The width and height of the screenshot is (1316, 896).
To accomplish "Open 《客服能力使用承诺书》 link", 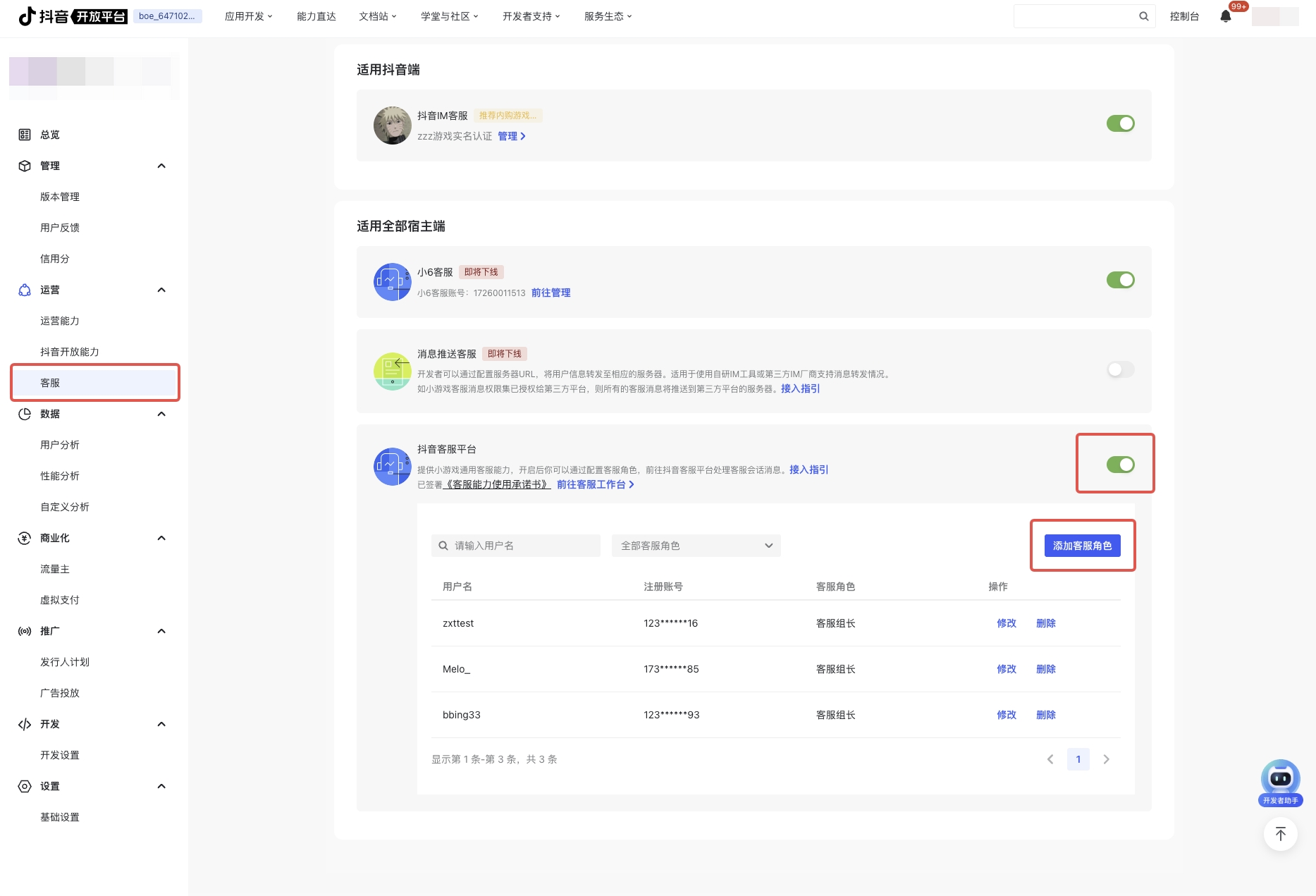I will (x=497, y=484).
